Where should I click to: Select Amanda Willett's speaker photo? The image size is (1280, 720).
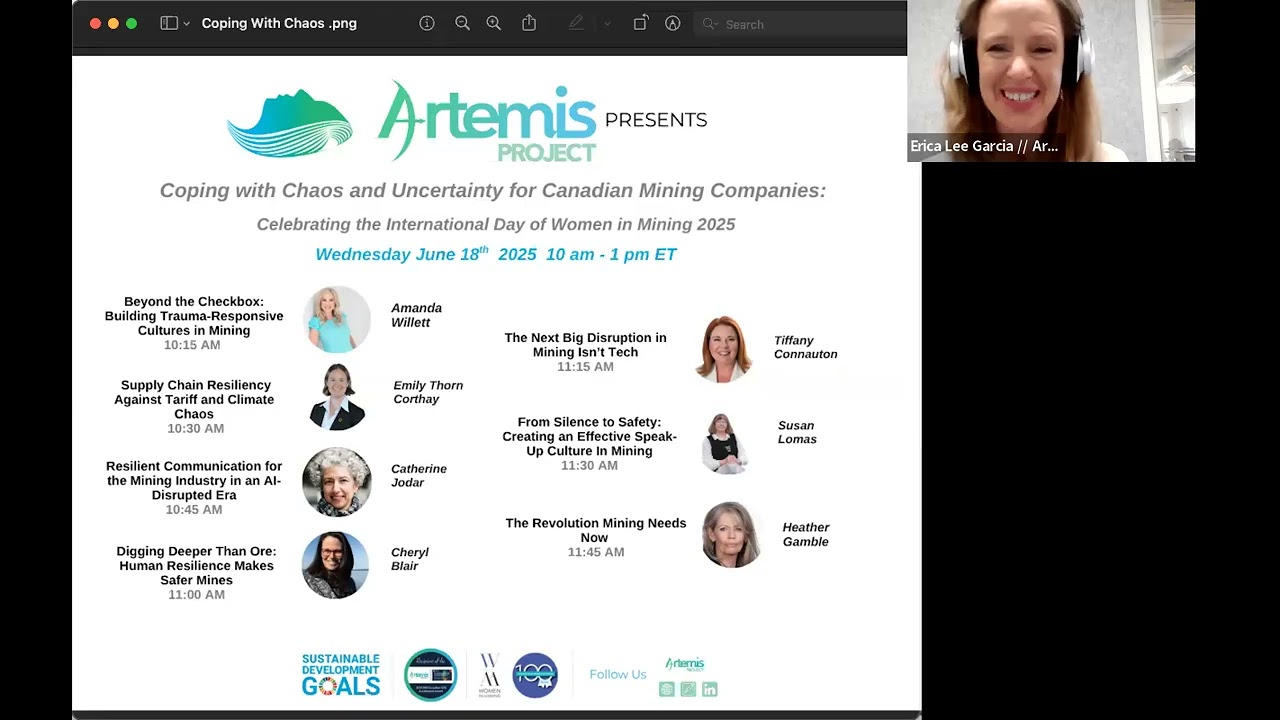click(337, 319)
